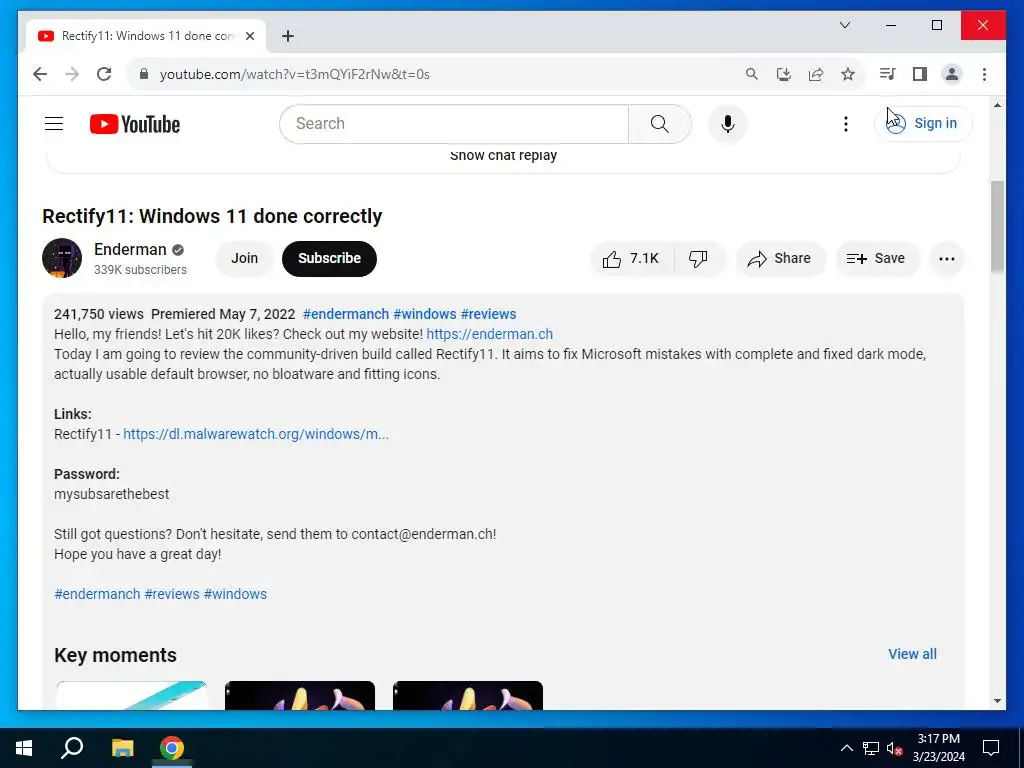Click the muted volume tray icon

(x=895, y=748)
